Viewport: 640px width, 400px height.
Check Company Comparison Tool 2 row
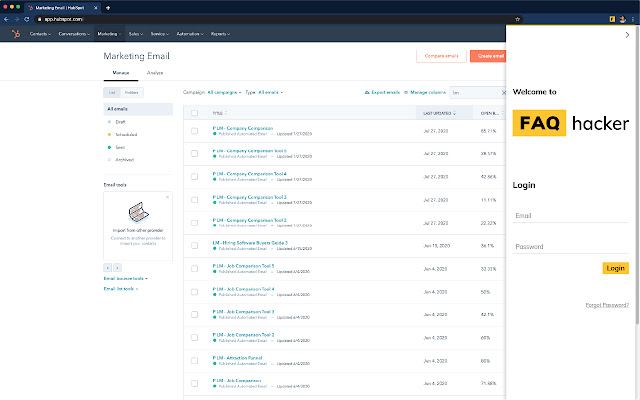coord(195,223)
